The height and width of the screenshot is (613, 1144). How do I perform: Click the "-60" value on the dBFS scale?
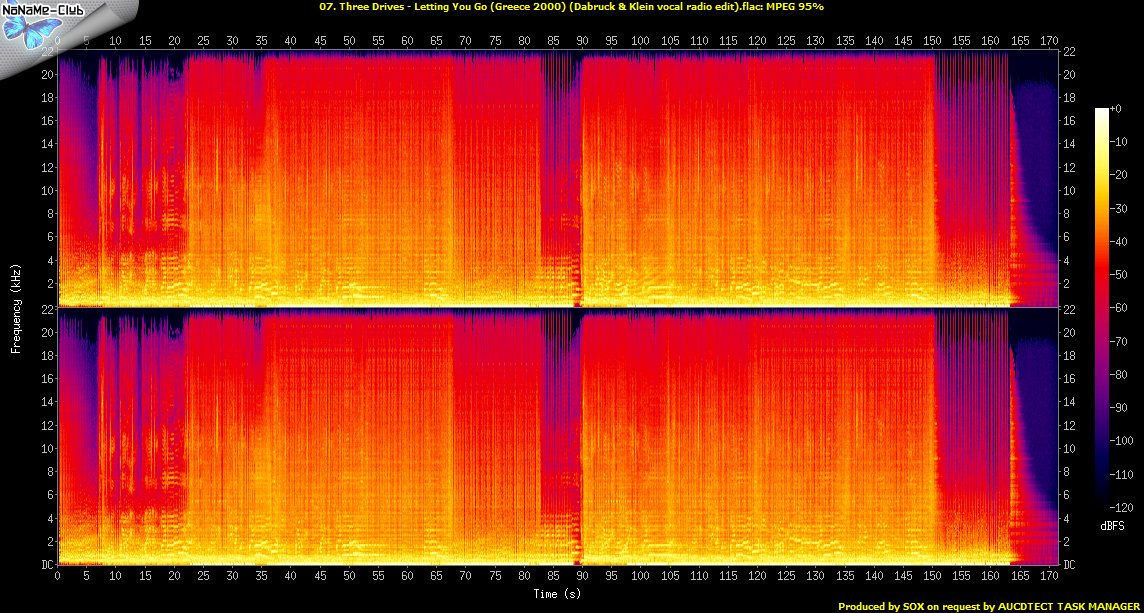coord(1124,308)
